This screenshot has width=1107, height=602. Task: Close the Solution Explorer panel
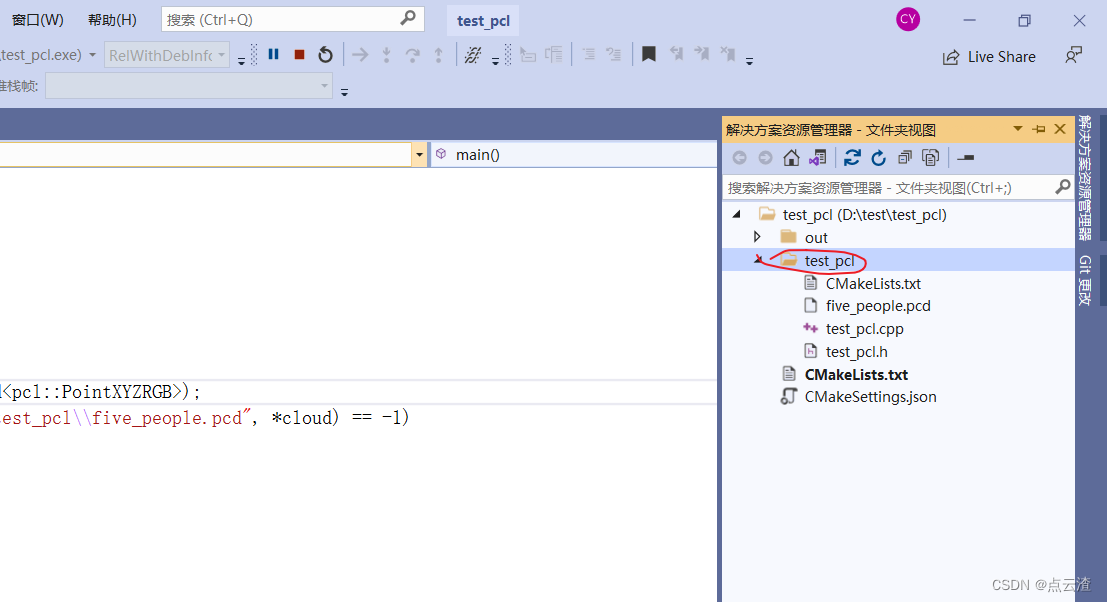click(1060, 129)
